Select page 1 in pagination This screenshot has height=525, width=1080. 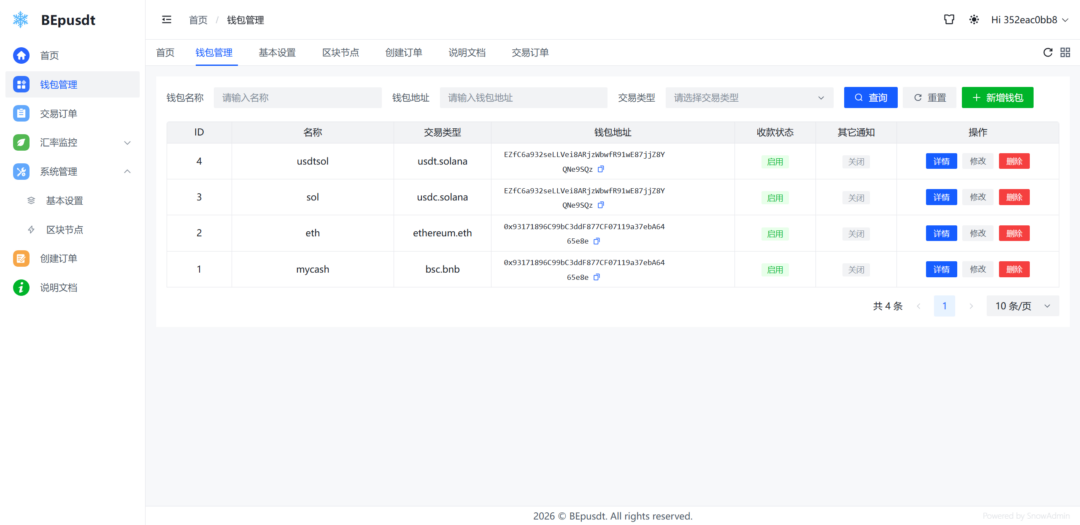pos(944,306)
